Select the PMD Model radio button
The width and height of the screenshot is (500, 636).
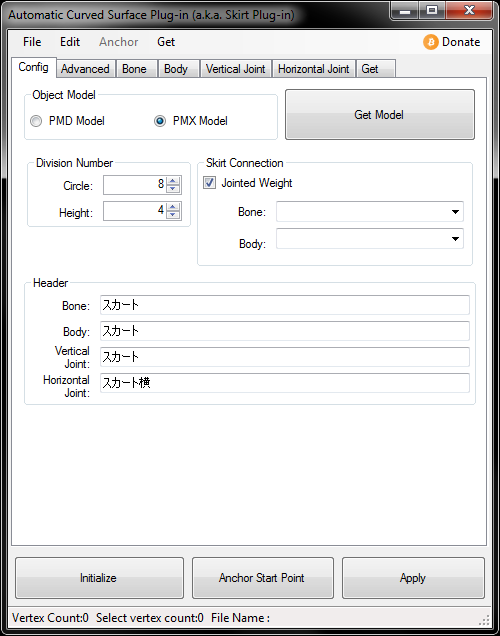click(x=36, y=121)
